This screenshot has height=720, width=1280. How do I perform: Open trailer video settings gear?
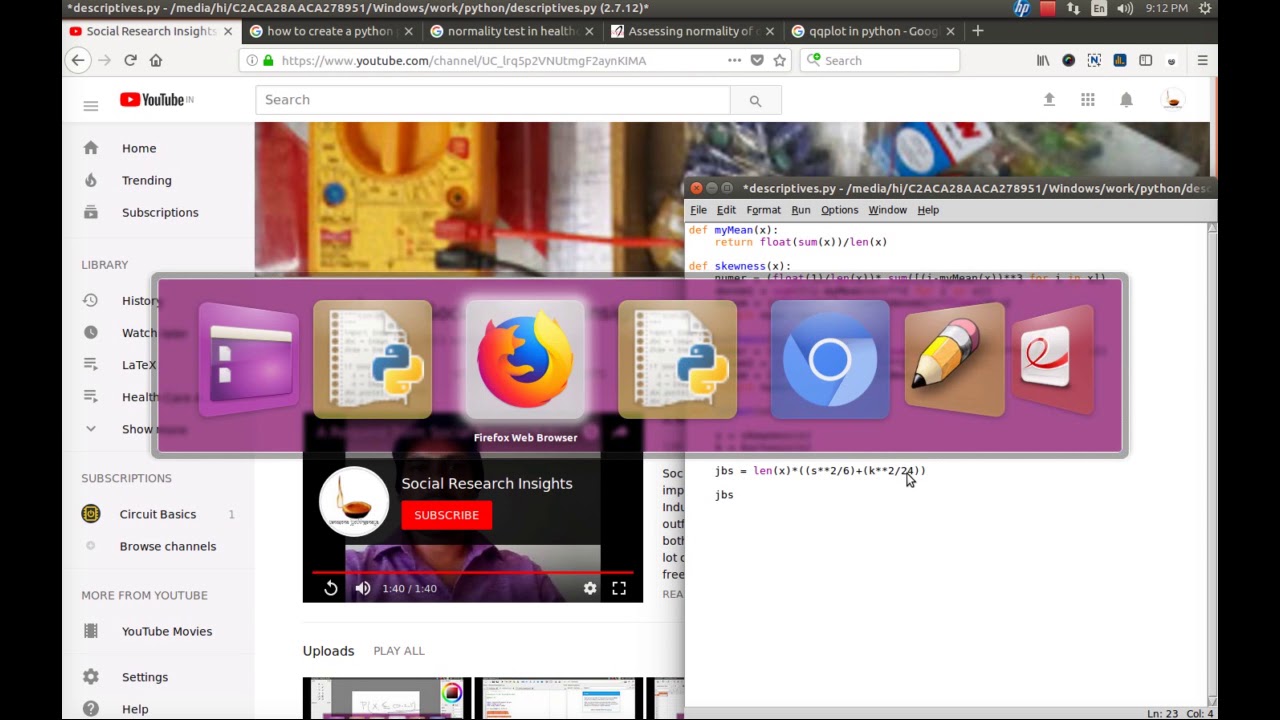(x=590, y=588)
